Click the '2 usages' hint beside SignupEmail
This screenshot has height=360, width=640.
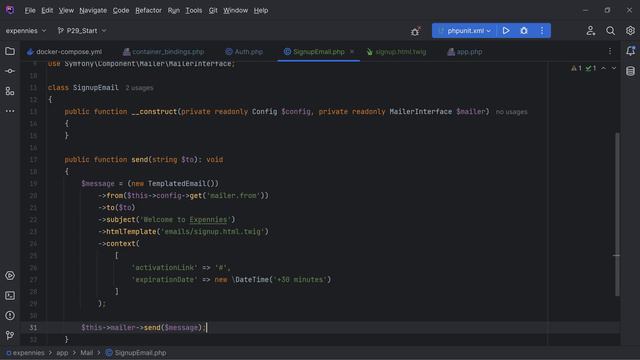click(x=139, y=88)
